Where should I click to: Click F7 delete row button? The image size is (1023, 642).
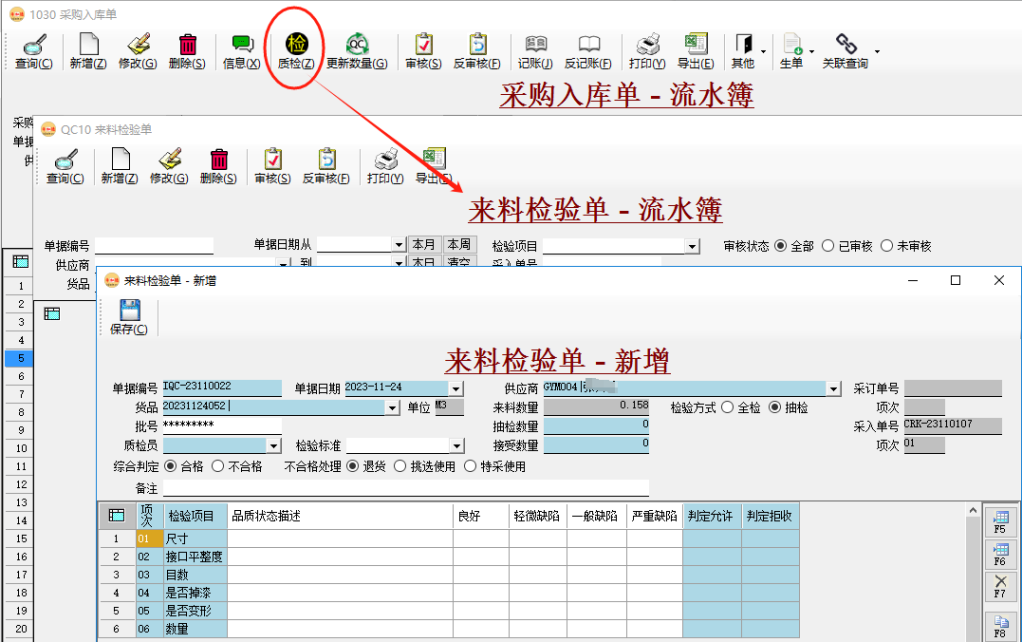(x=1000, y=586)
